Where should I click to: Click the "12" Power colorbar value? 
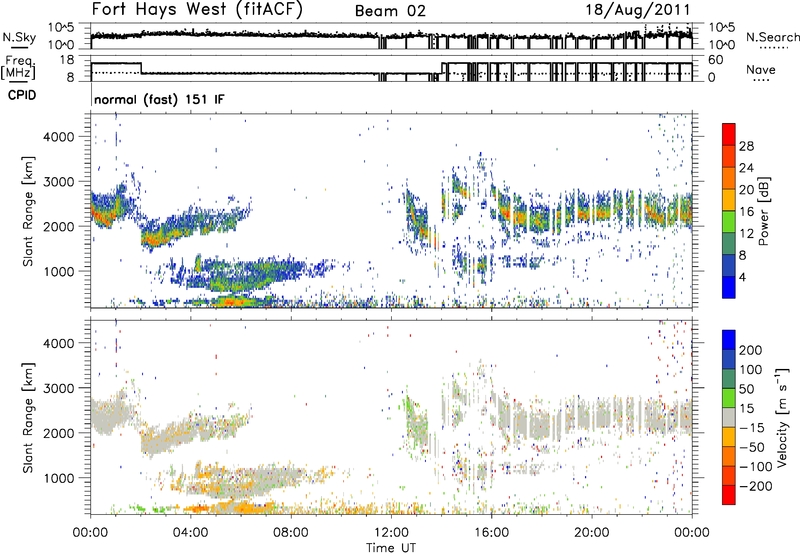pyautogui.click(x=746, y=234)
